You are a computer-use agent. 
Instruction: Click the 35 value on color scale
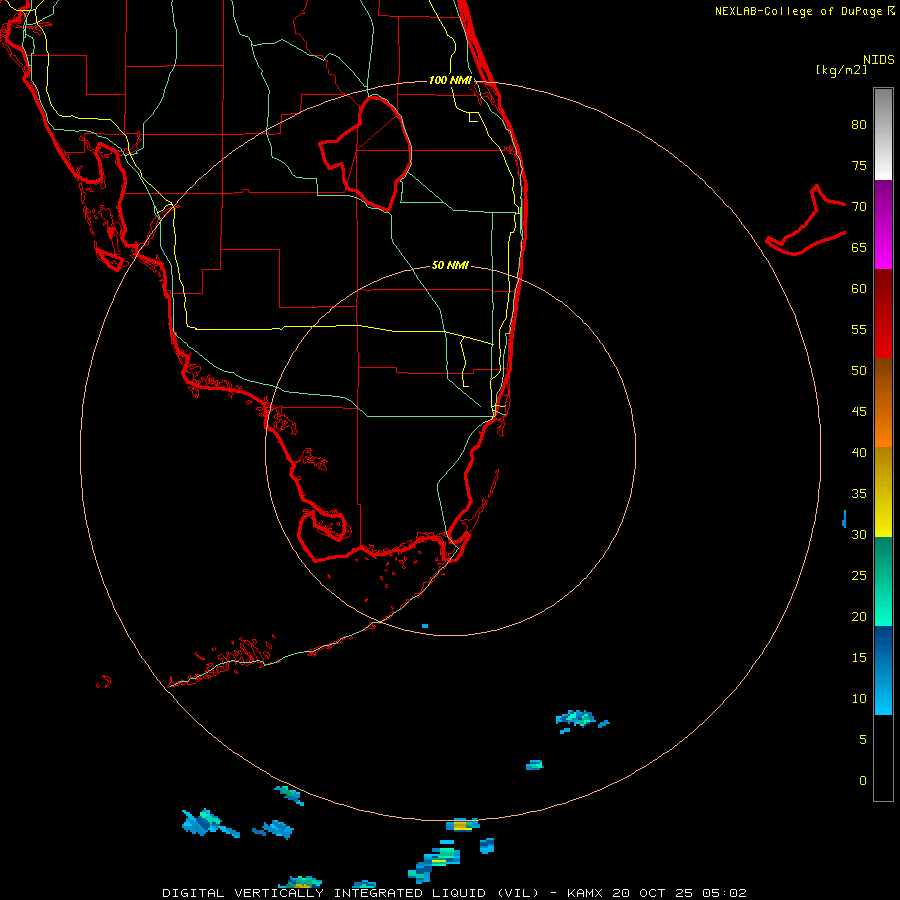pyautogui.click(x=859, y=494)
